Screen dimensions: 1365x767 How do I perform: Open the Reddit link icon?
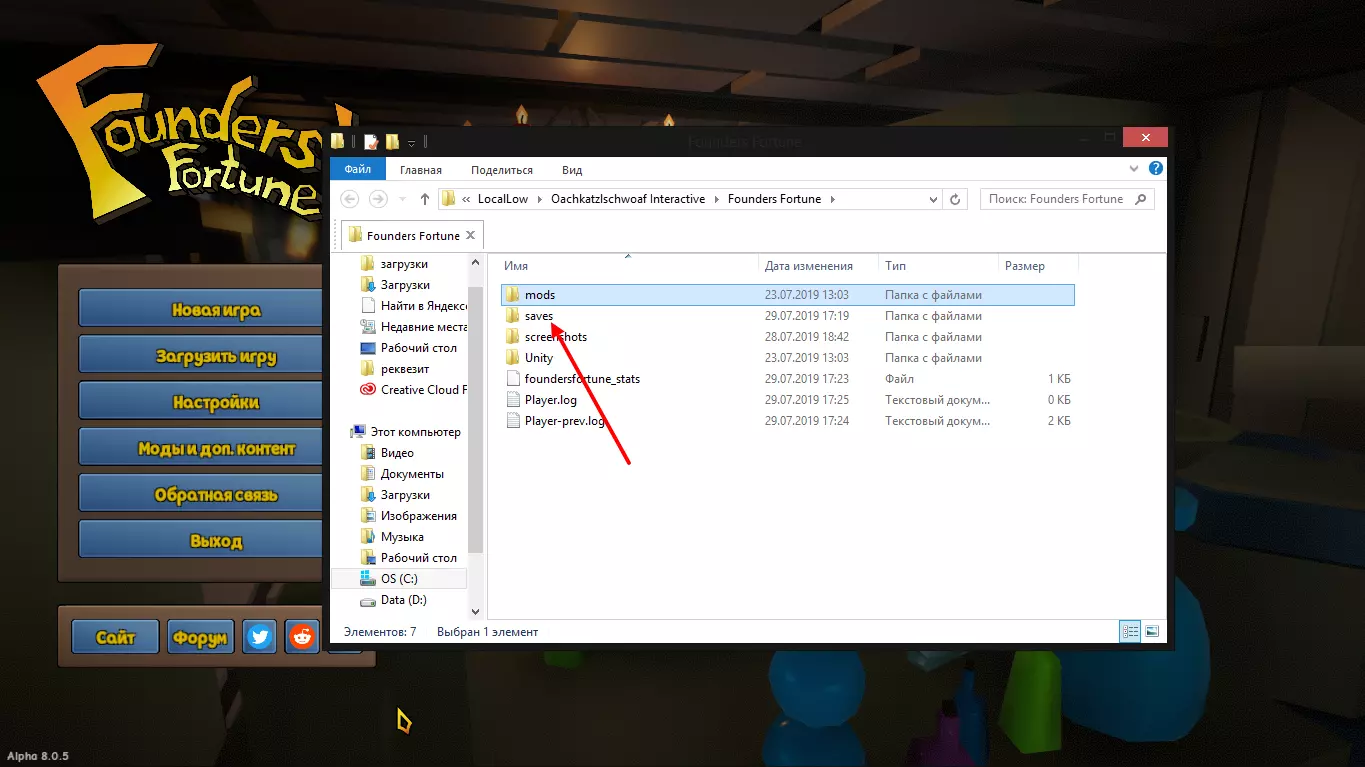coord(302,636)
